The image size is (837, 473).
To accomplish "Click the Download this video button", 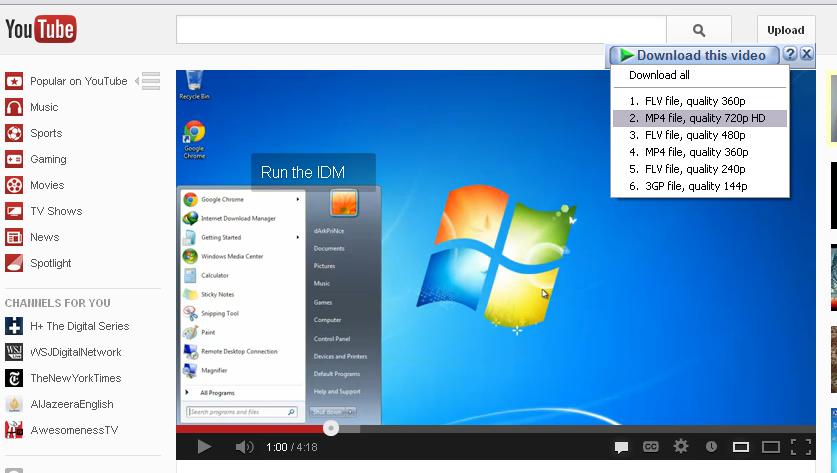I will click(694, 55).
